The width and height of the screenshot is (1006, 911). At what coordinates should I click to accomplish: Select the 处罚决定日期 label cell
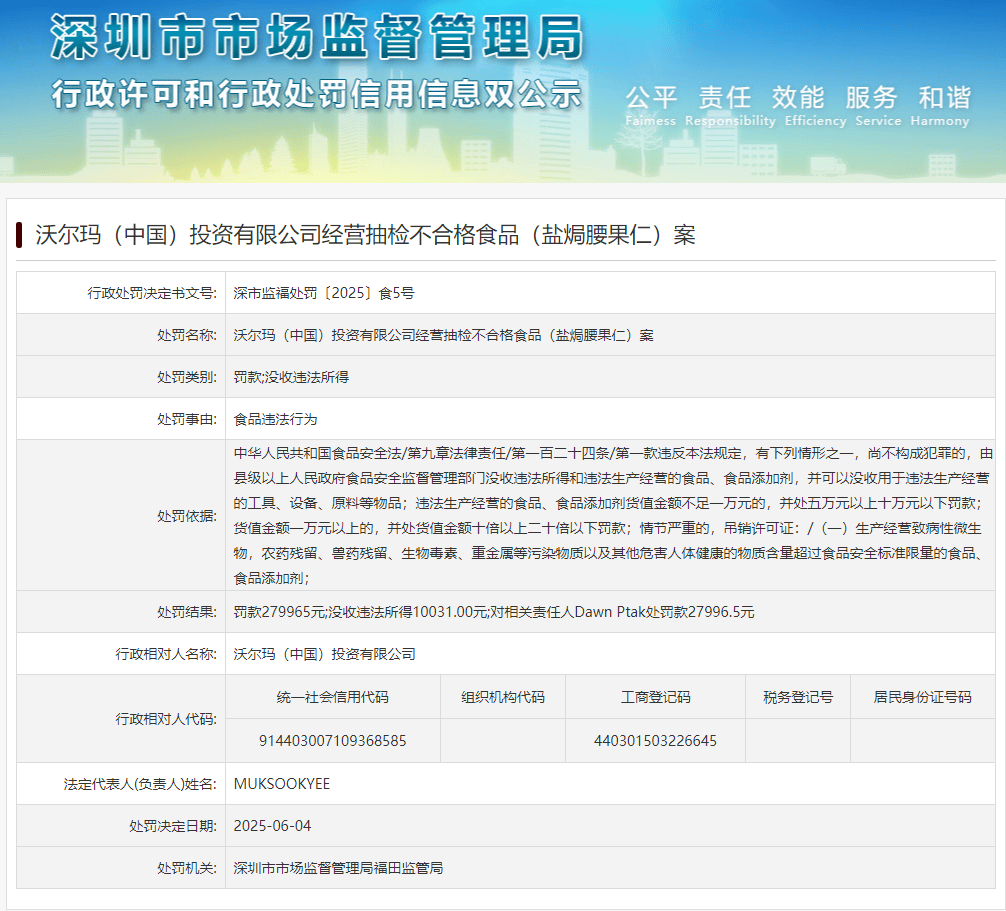pos(121,826)
